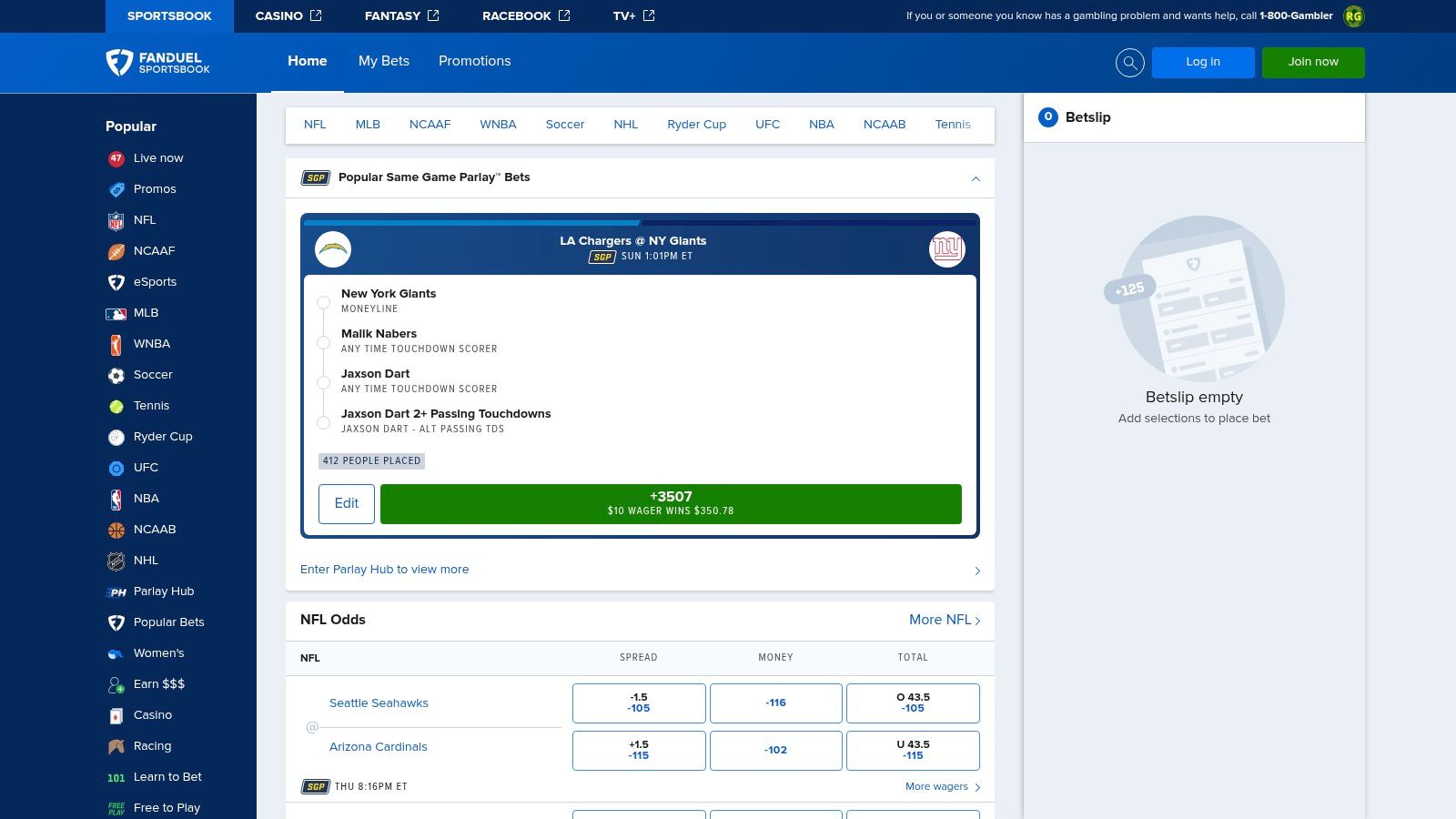Screen dimensions: 1456x819
Task: Toggle the New York Giants moneyline leg
Action: (x=323, y=302)
